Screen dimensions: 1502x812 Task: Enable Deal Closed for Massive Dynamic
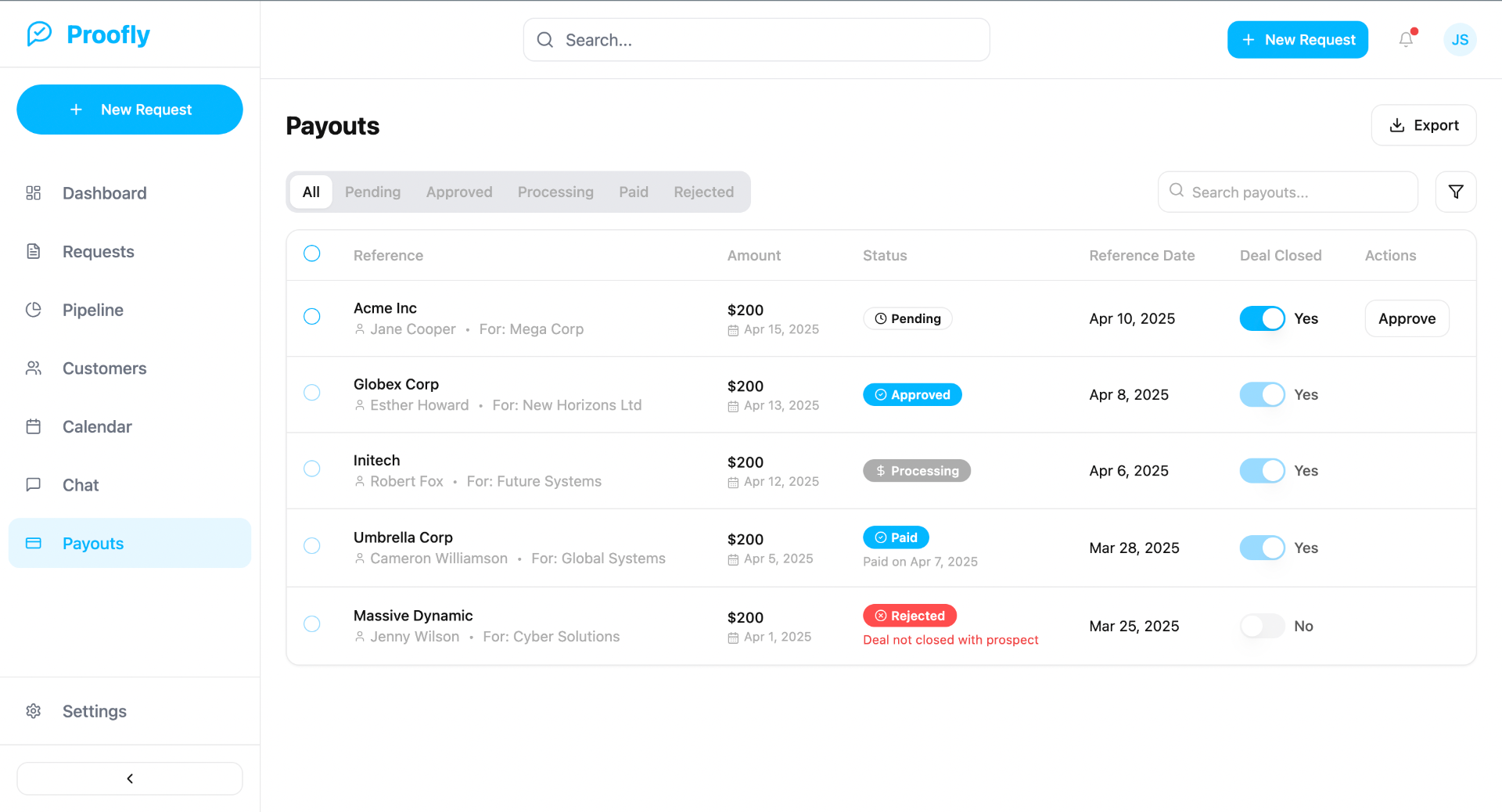coord(1262,626)
